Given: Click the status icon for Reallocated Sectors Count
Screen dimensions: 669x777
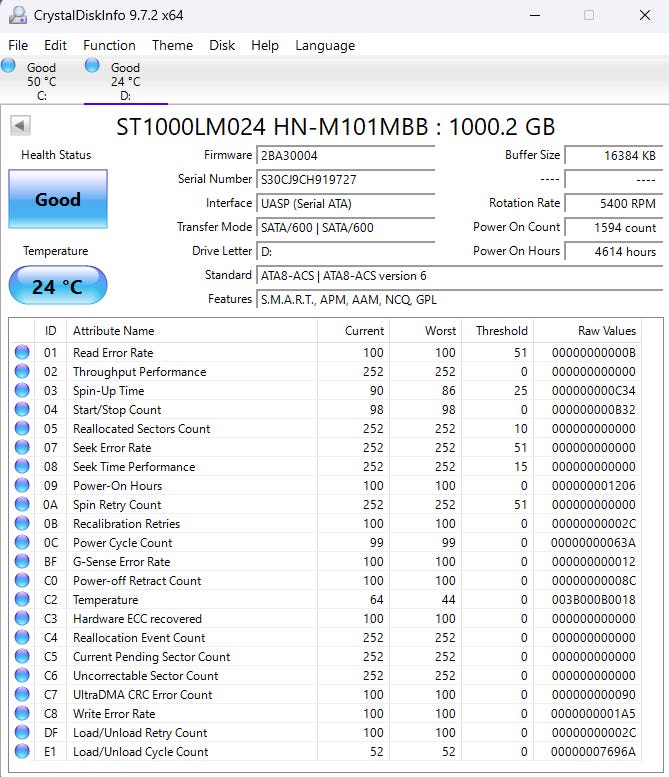Looking at the screenshot, I should [x=22, y=428].
